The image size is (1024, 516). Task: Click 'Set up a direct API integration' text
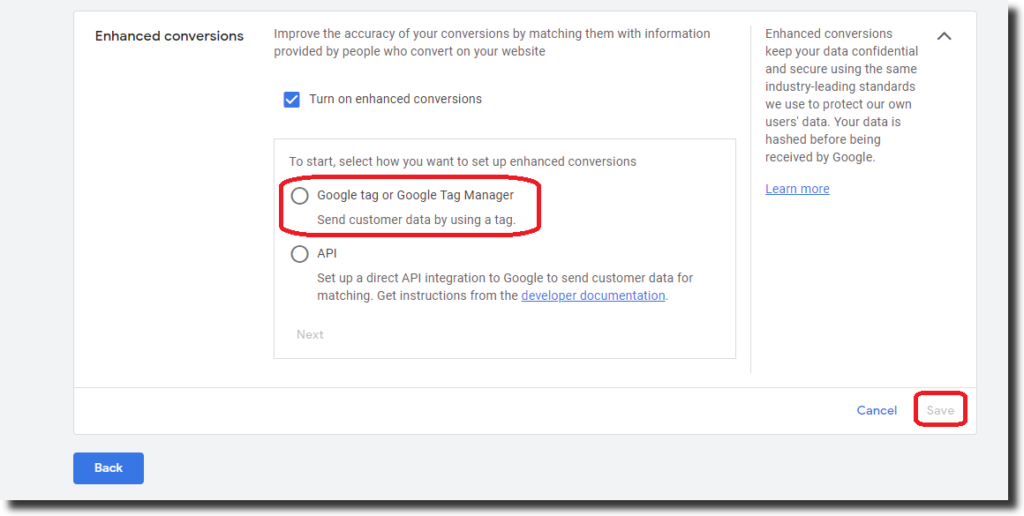[505, 287]
